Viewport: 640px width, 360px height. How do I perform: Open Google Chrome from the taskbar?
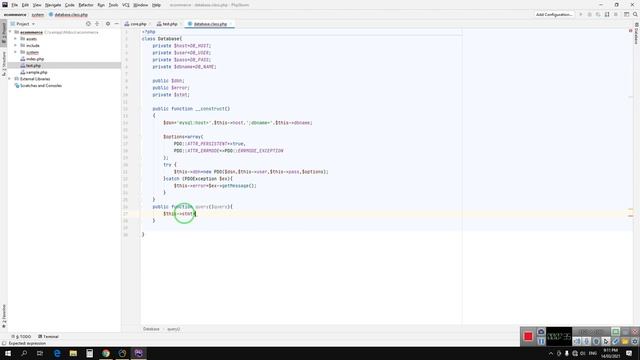point(106,353)
